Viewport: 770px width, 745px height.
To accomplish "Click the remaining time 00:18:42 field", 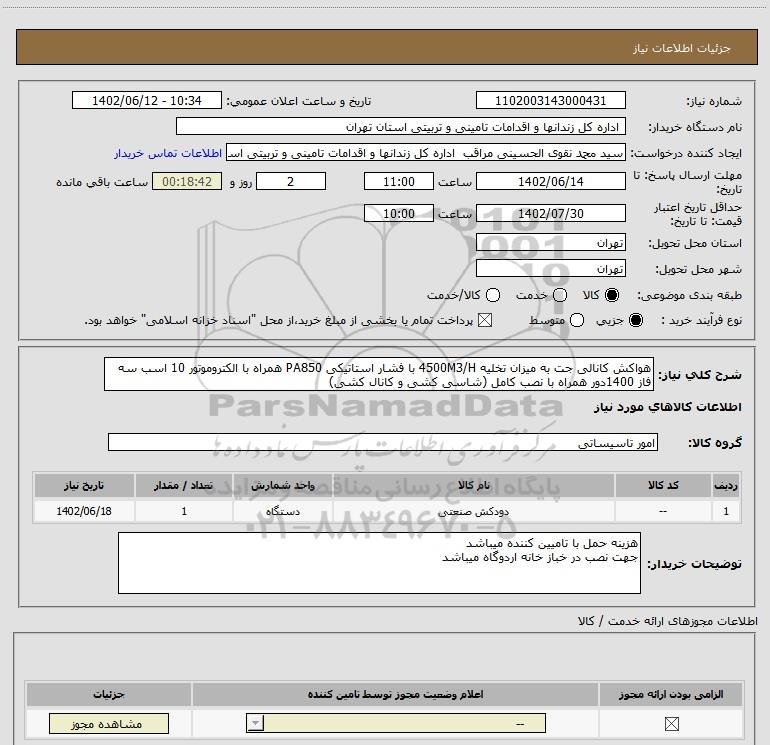I will (187, 181).
